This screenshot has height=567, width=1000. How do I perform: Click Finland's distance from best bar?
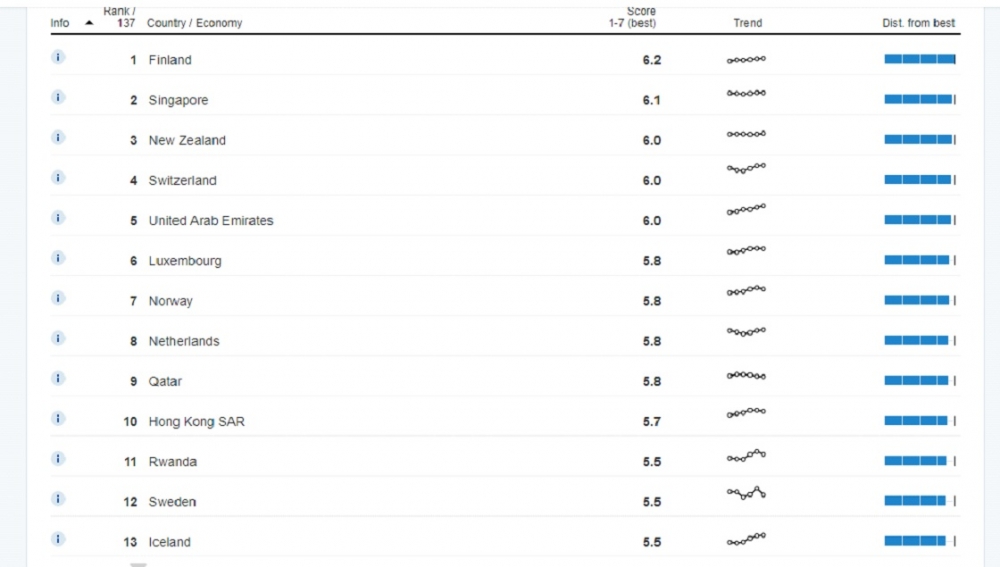[920, 59]
